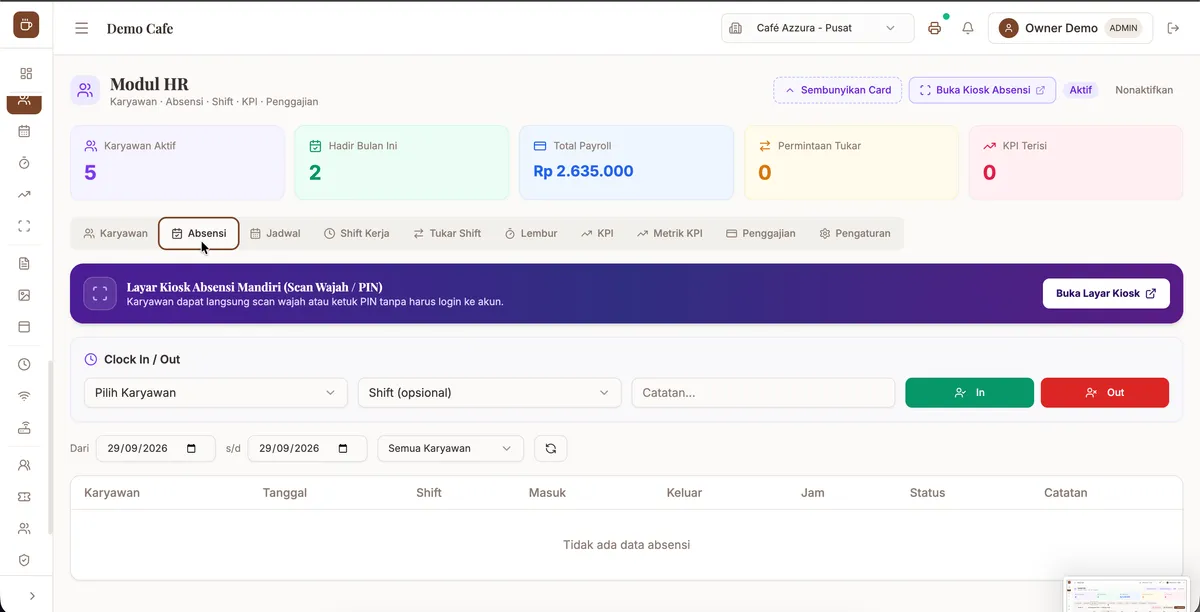This screenshot has width=1200, height=612.
Task: Open the Café Azzura - Pusat branch dropdown
Action: (818, 28)
